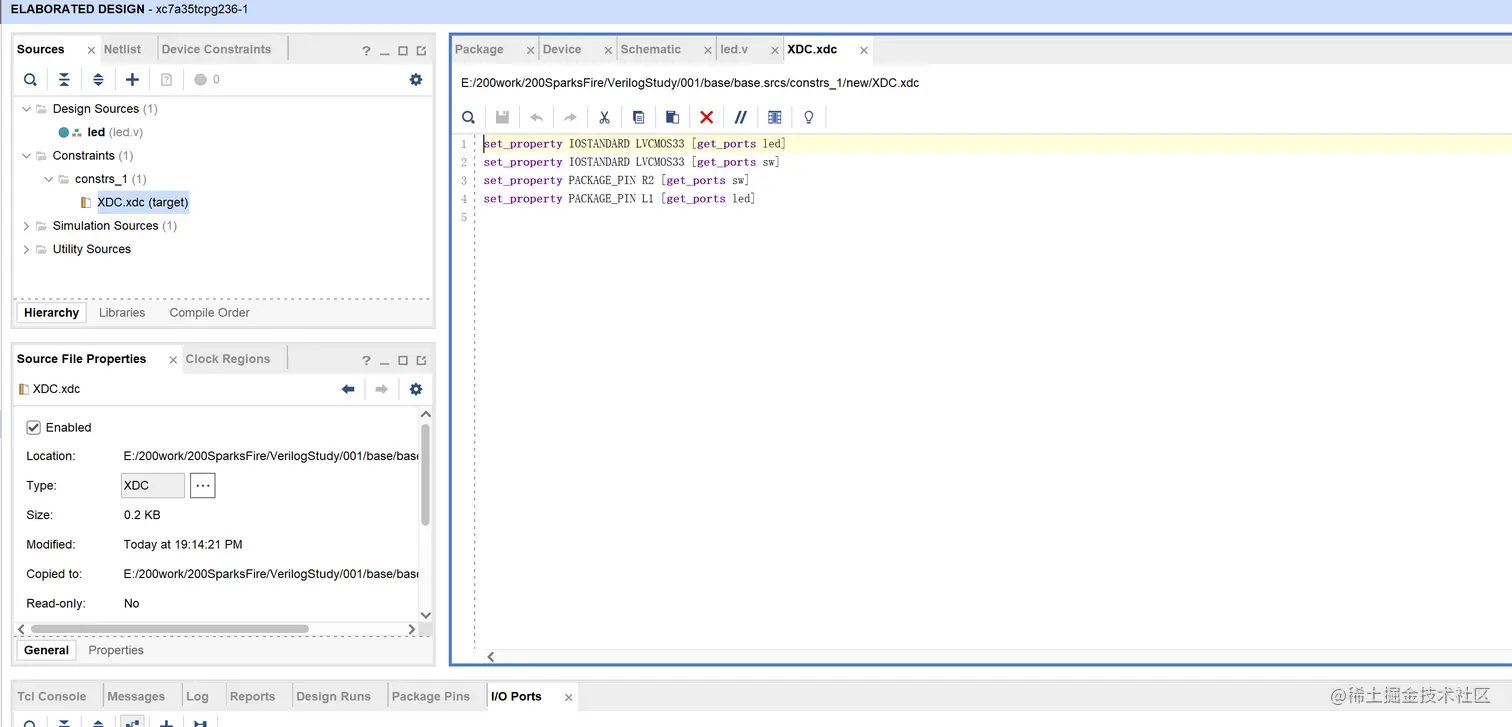This screenshot has width=1512, height=727.
Task: Open the Messages tab
Action: click(x=136, y=696)
